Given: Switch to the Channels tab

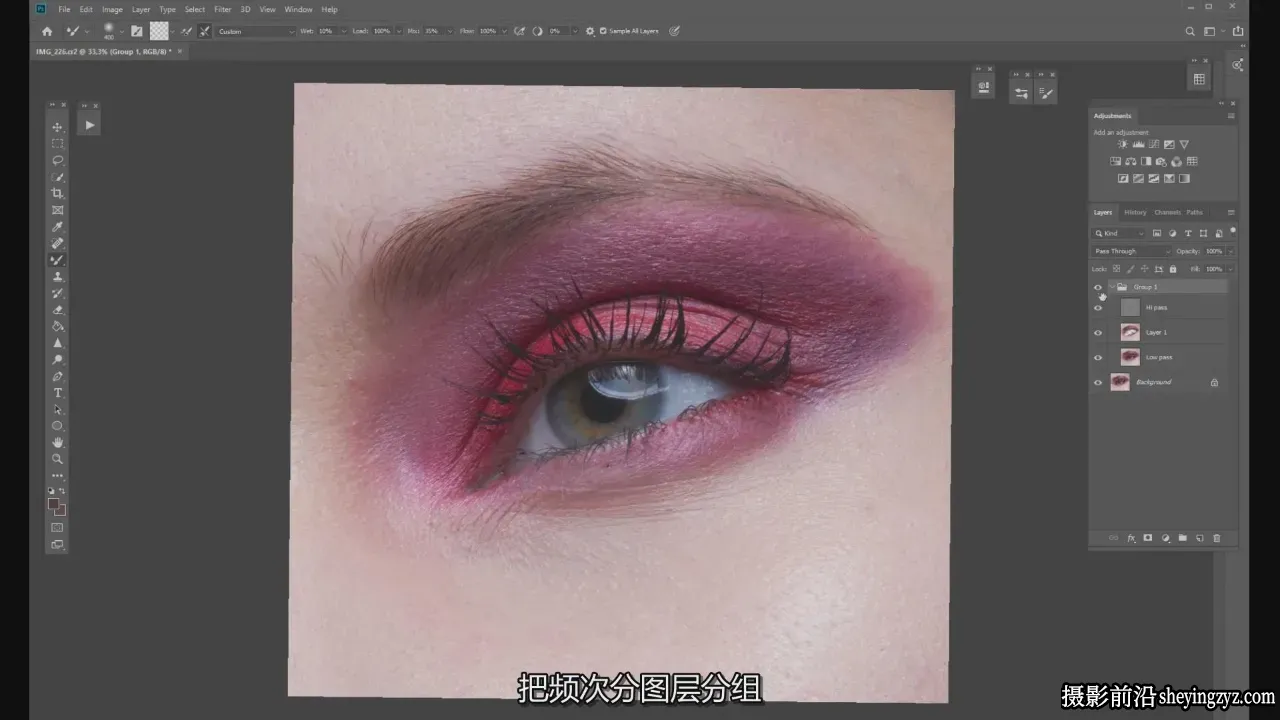Looking at the screenshot, I should click(1167, 212).
